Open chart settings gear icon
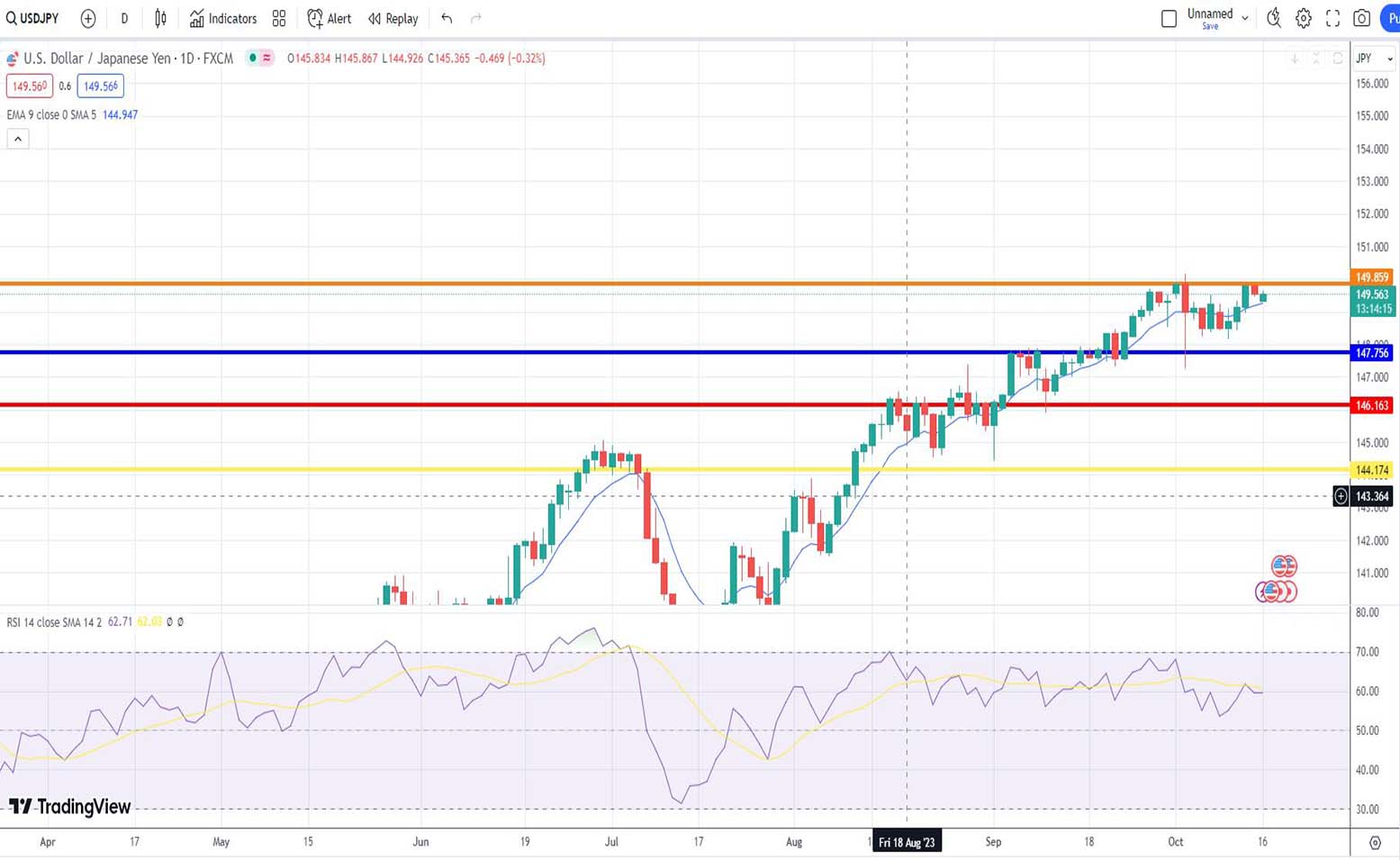 tap(1303, 18)
